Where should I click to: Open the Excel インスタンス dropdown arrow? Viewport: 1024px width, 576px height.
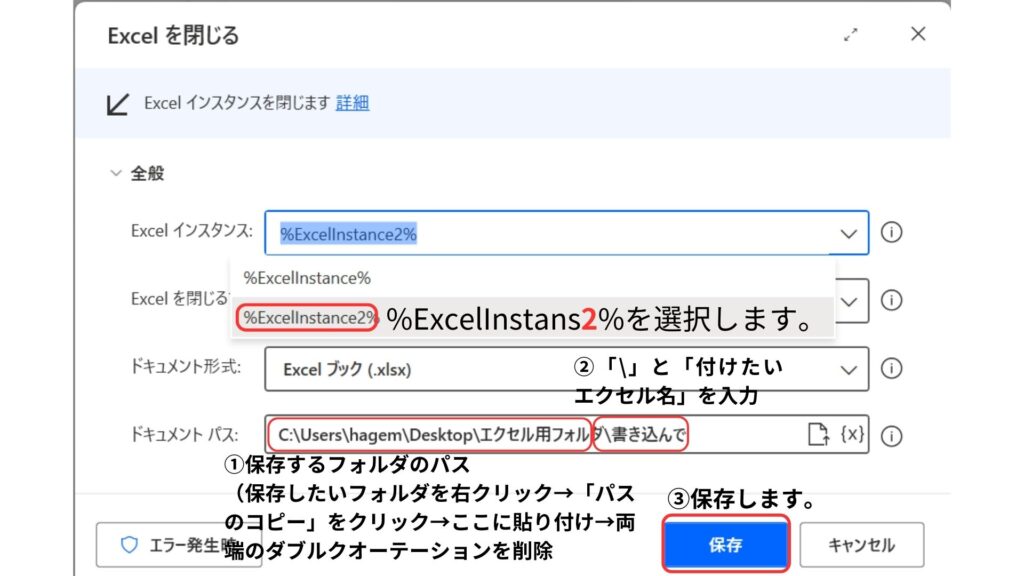pyautogui.click(x=848, y=234)
